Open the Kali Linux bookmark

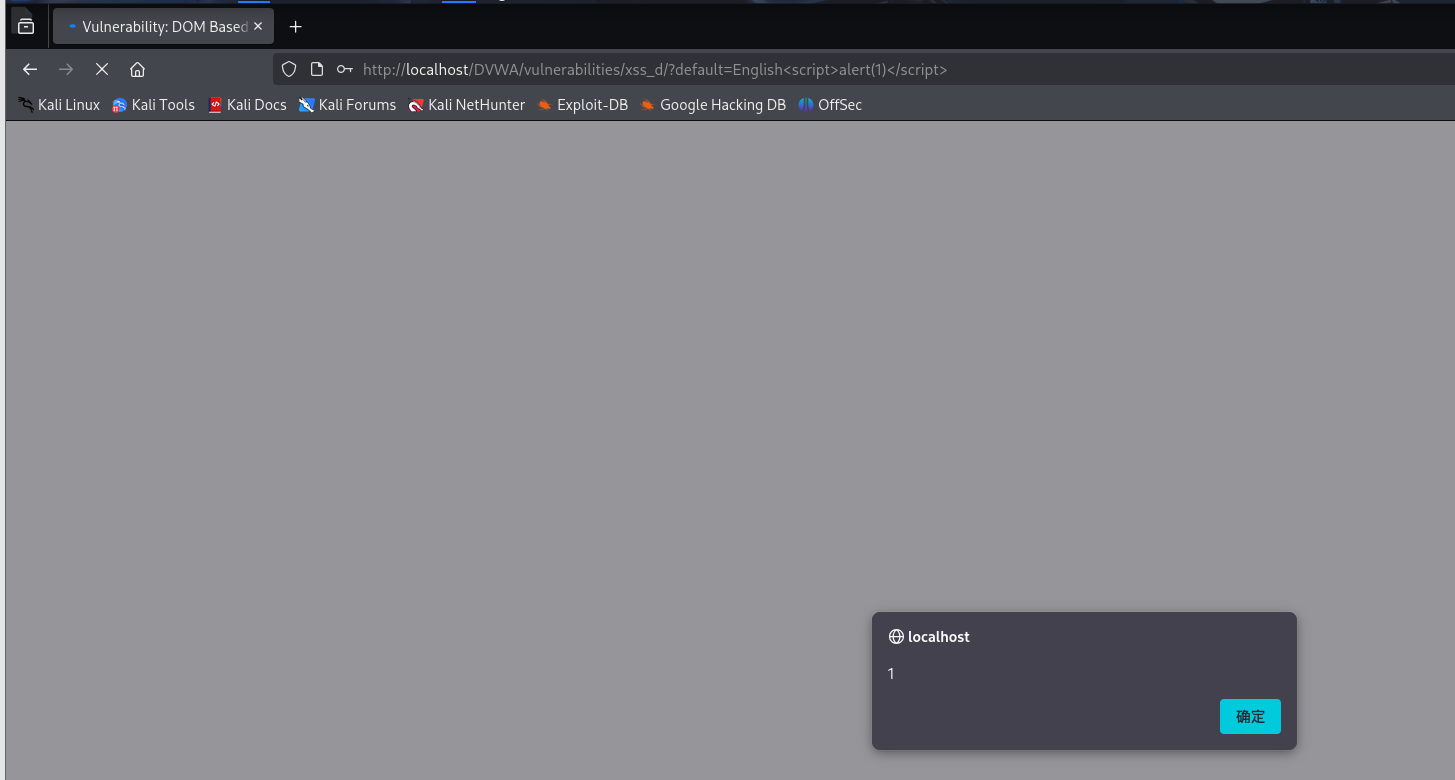(x=59, y=105)
